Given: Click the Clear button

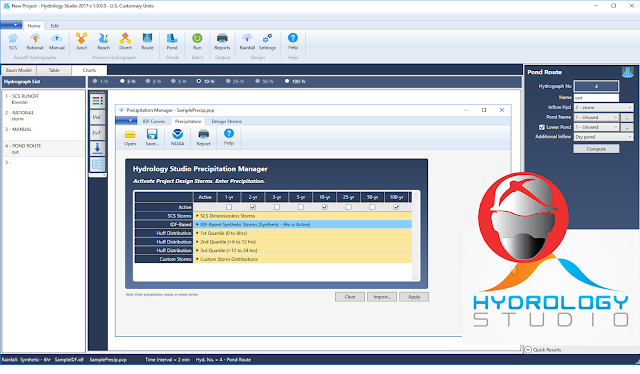Looking at the screenshot, I should click(x=350, y=297).
